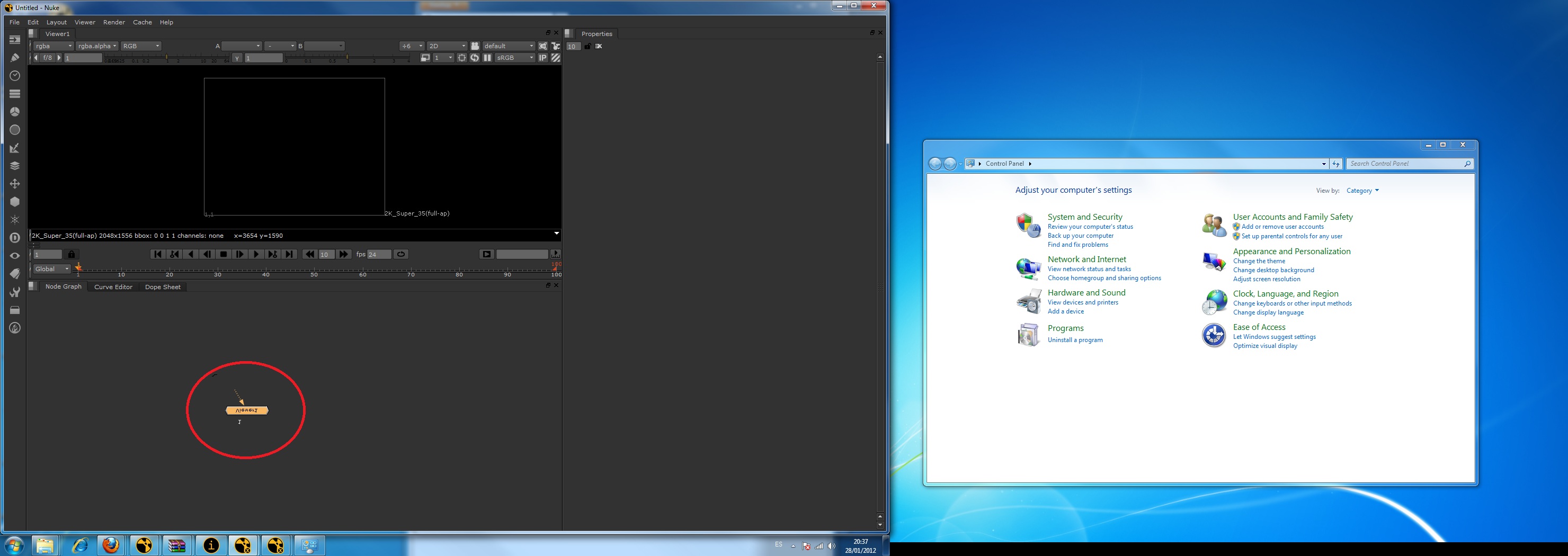
Task: Open the Layout menu
Action: click(57, 23)
